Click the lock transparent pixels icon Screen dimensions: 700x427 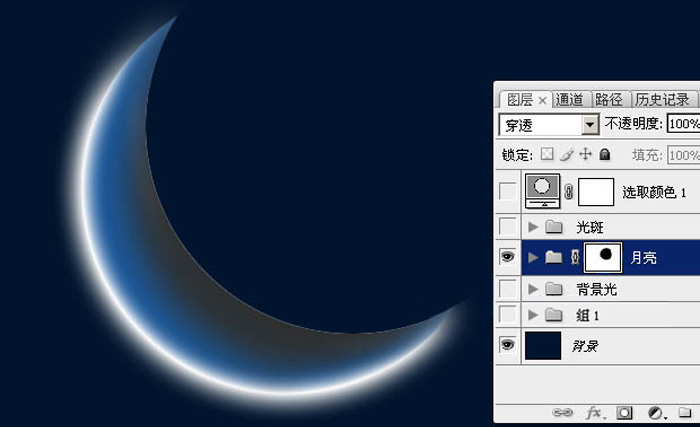(547, 155)
